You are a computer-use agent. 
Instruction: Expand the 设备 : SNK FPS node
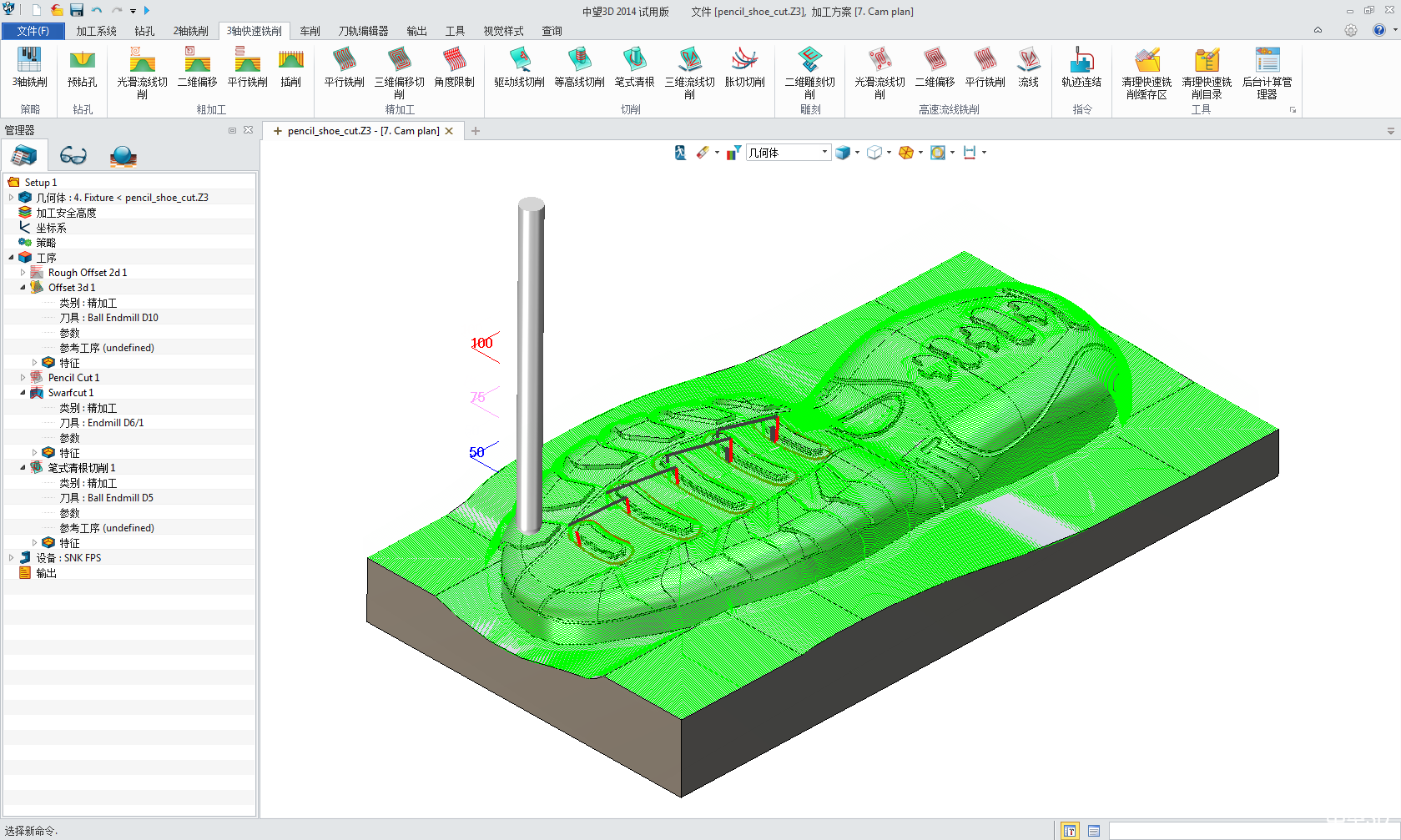[x=11, y=558]
